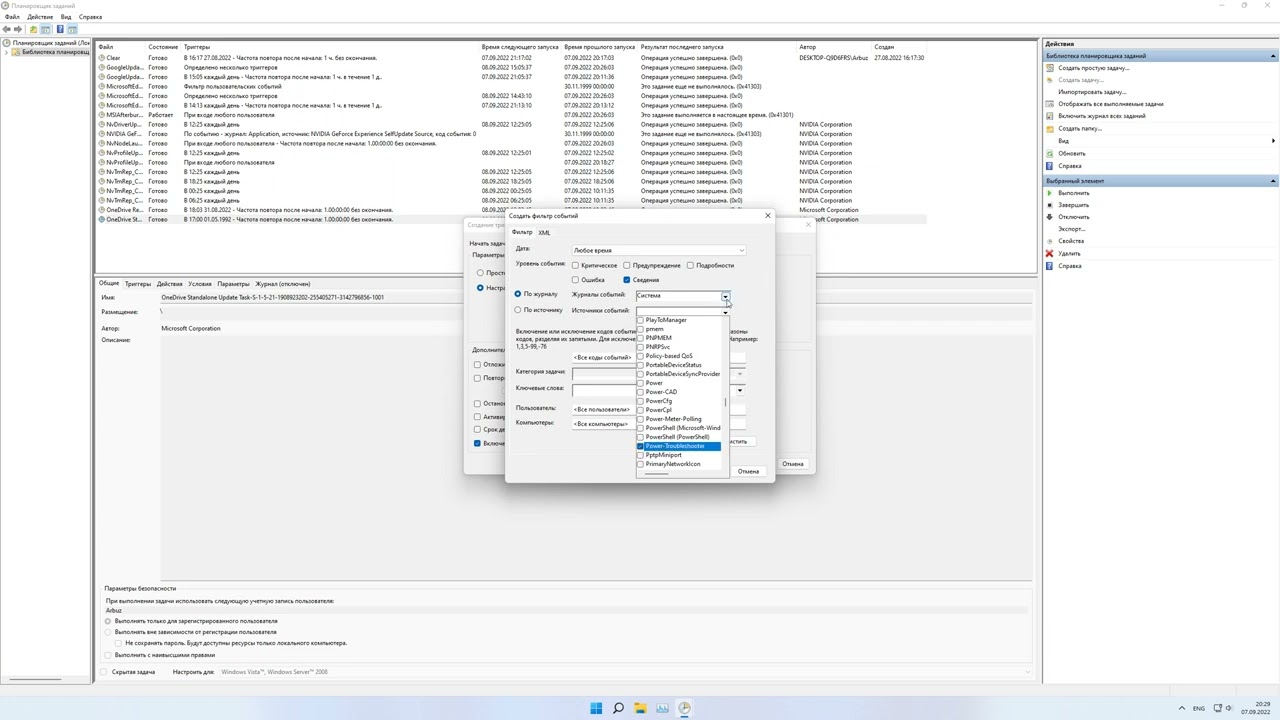The width and height of the screenshot is (1280, 720).
Task: Check PowerShell (PowerShell) in source list
Action: coord(641,437)
